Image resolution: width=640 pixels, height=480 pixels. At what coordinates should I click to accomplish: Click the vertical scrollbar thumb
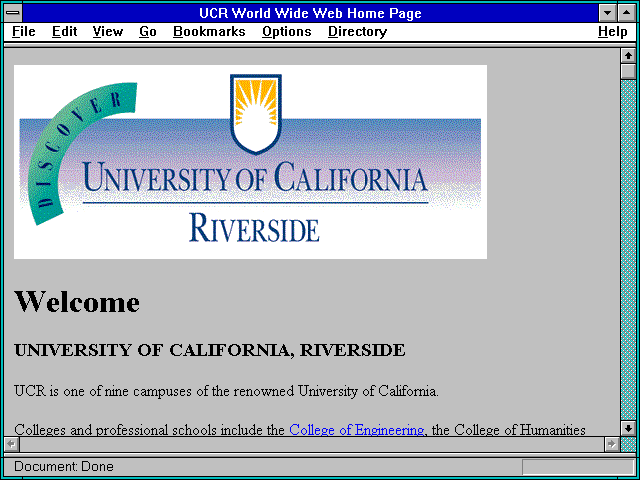click(628, 71)
